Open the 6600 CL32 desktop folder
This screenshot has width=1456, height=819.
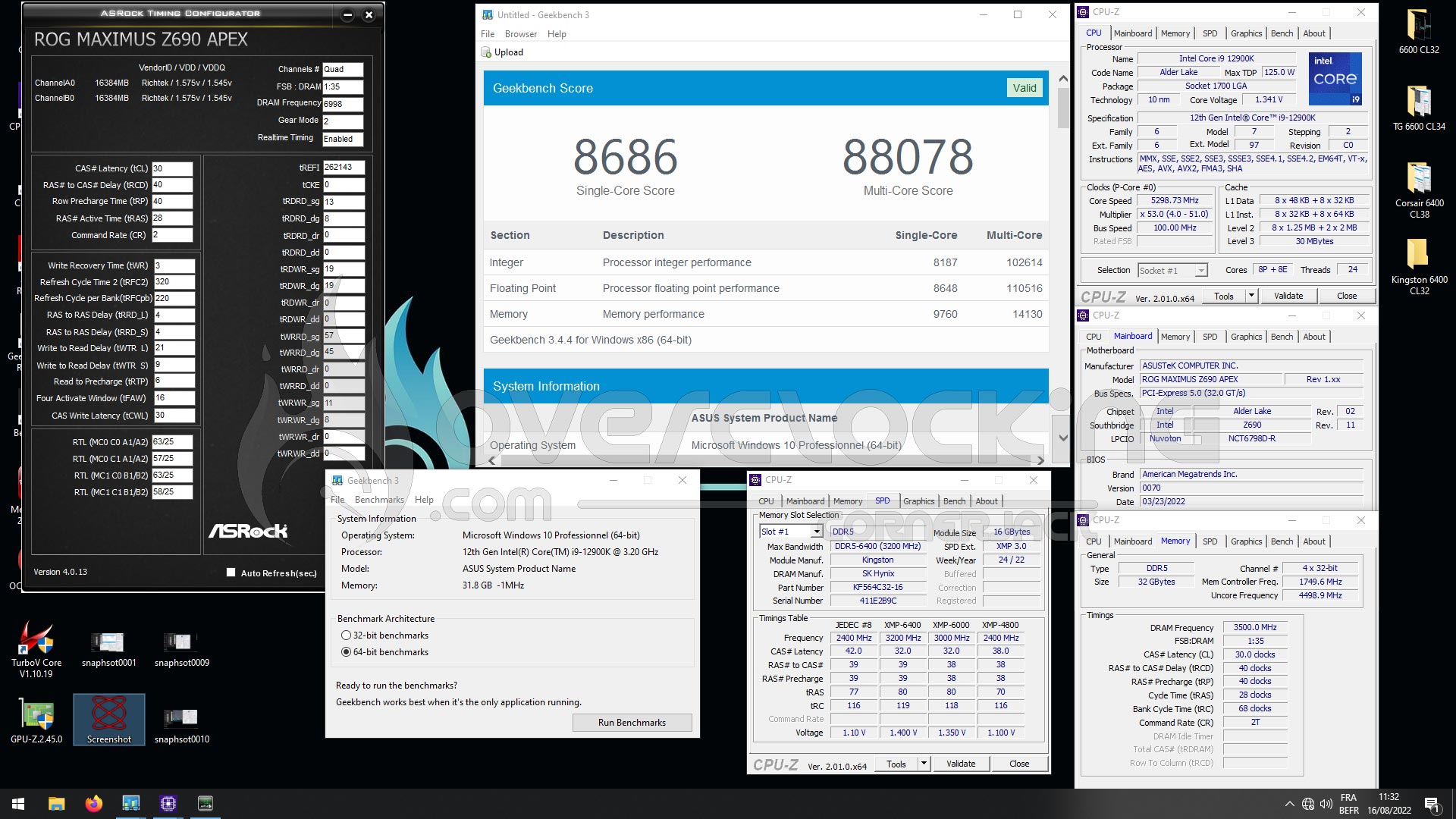(x=1418, y=32)
